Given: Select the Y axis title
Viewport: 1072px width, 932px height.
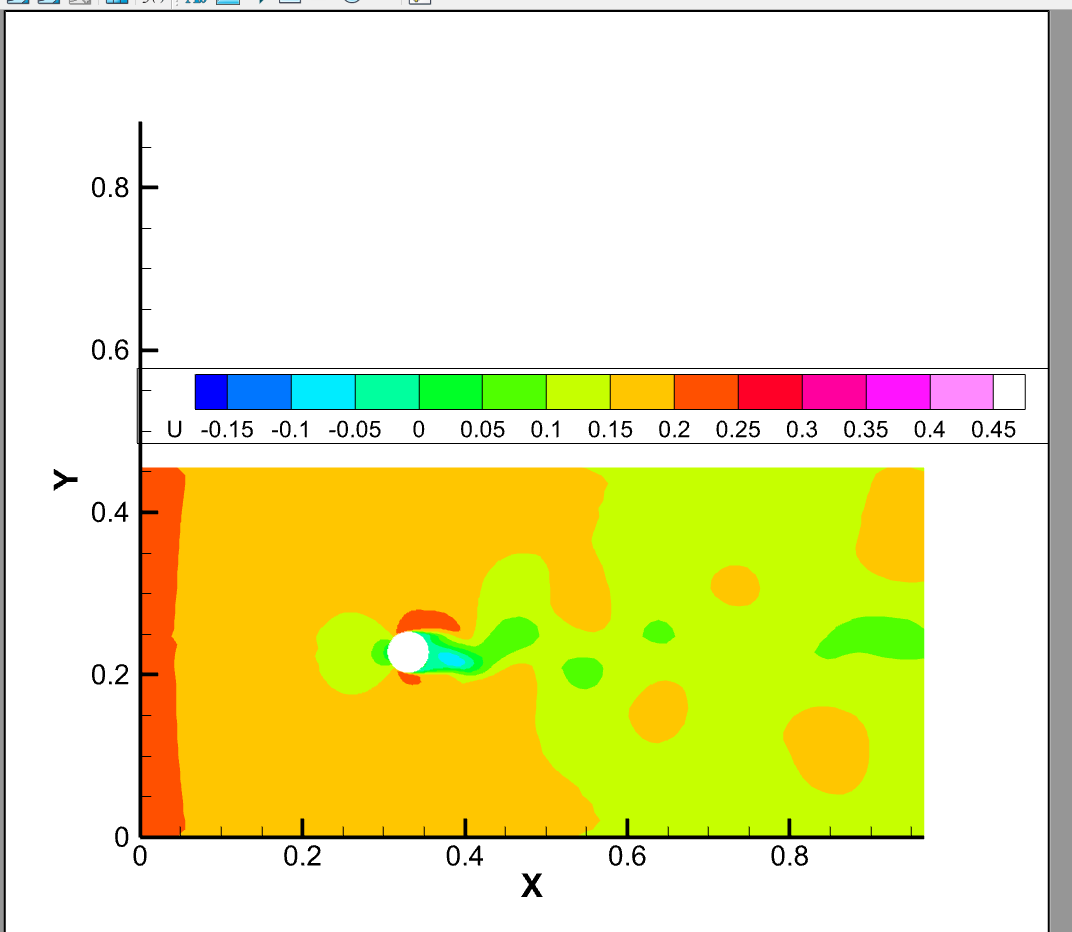Looking at the screenshot, I should pos(65,480).
